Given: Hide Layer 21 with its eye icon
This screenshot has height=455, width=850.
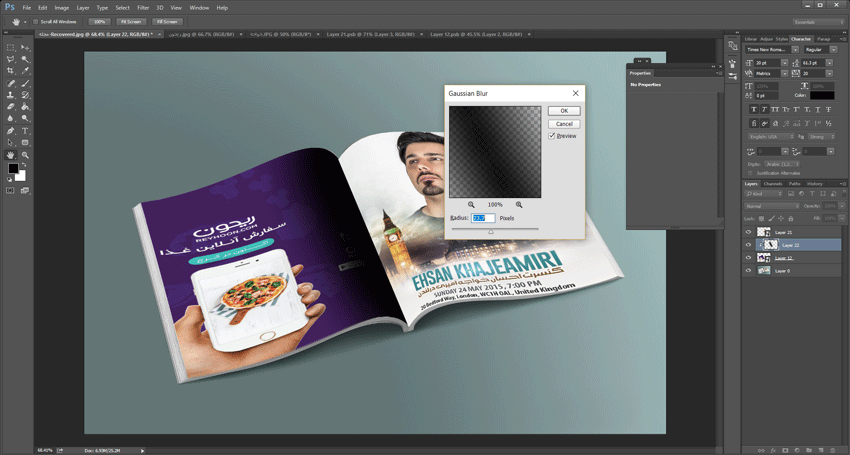Looking at the screenshot, I should point(749,232).
